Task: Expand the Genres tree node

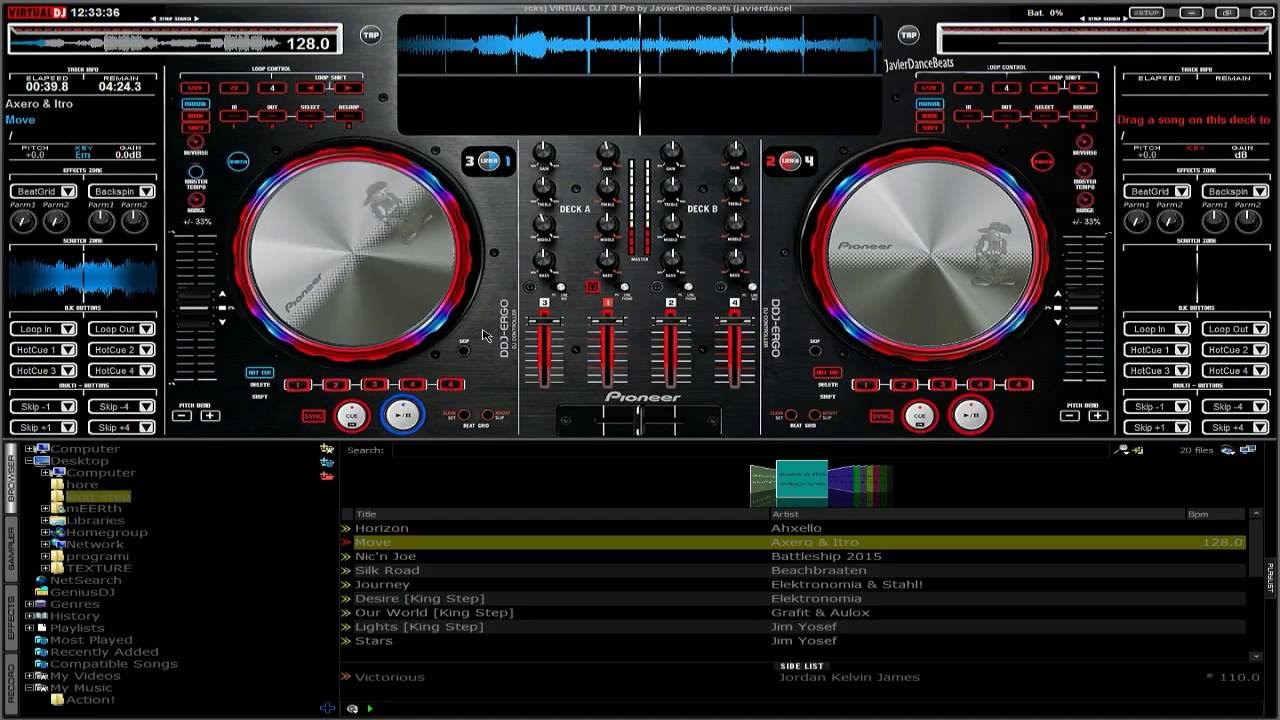Action: click(x=30, y=604)
